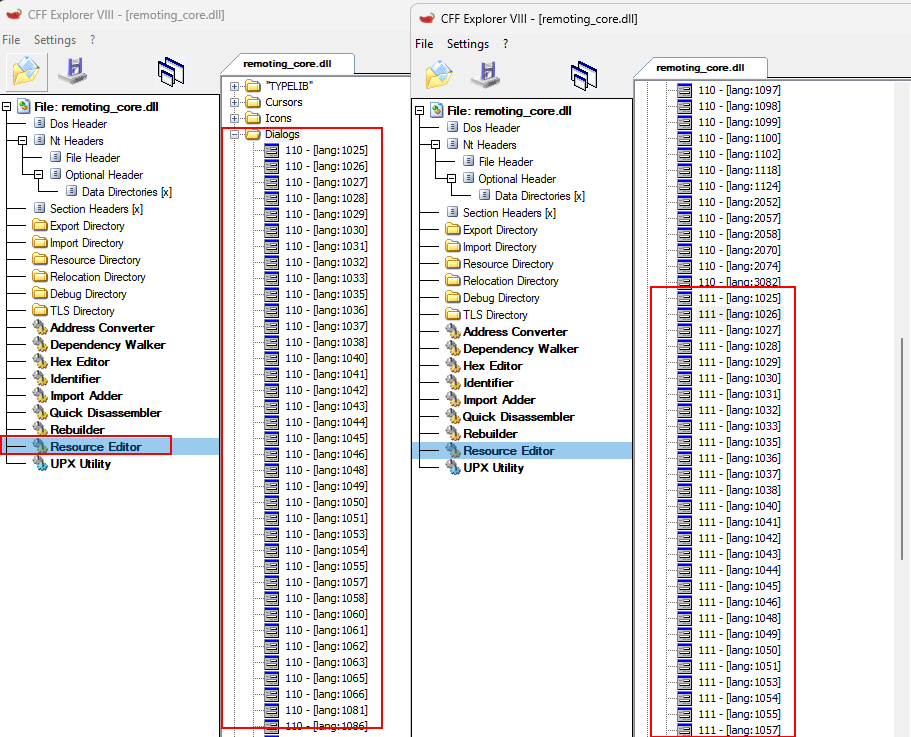
Task: Open Address Converter in right window
Action: coord(515,332)
